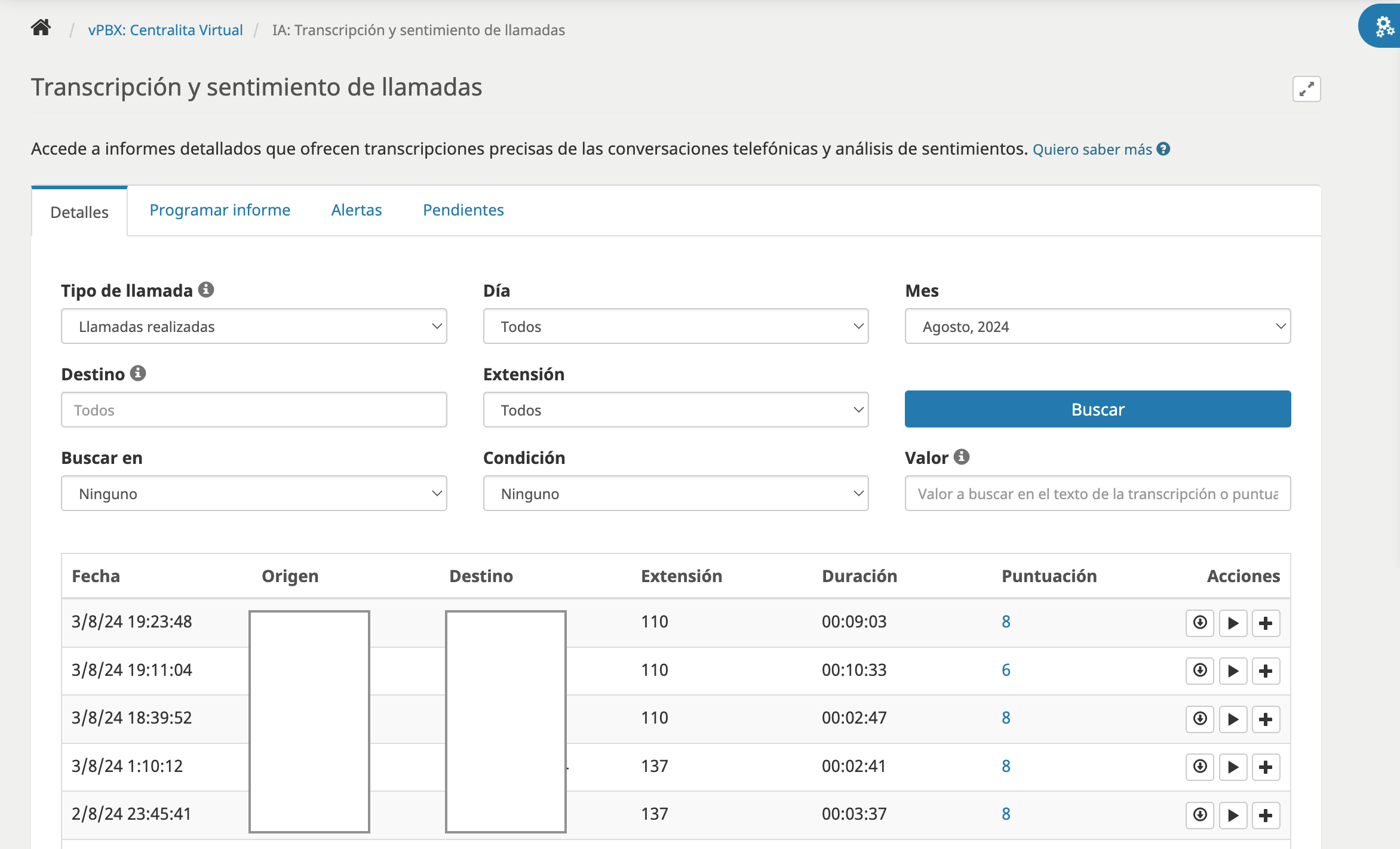Open score 8 for call 3/8/24 18:39:52
Viewport: 1400px width, 849px height.
click(1006, 718)
